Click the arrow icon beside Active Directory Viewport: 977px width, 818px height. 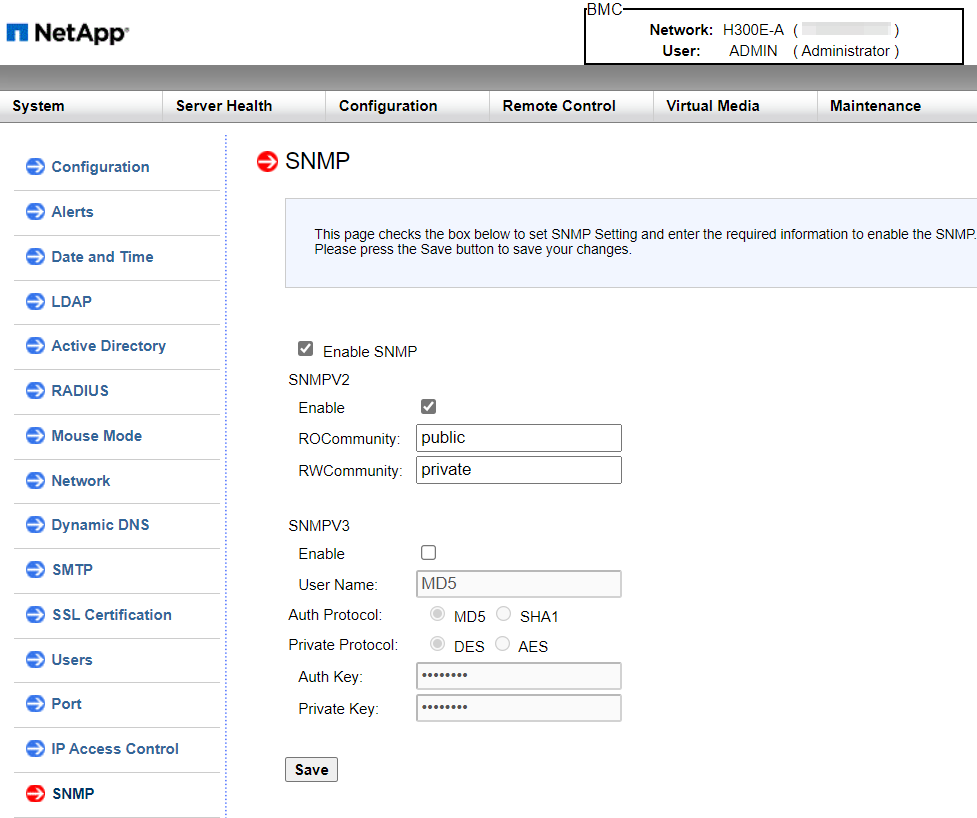point(36,346)
